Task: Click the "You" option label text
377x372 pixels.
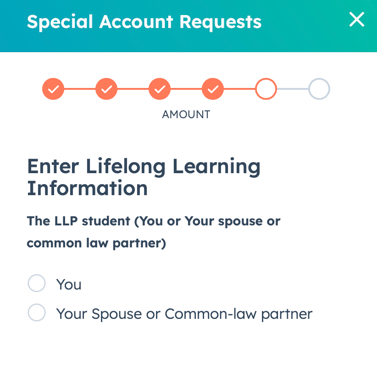Action: [69, 284]
